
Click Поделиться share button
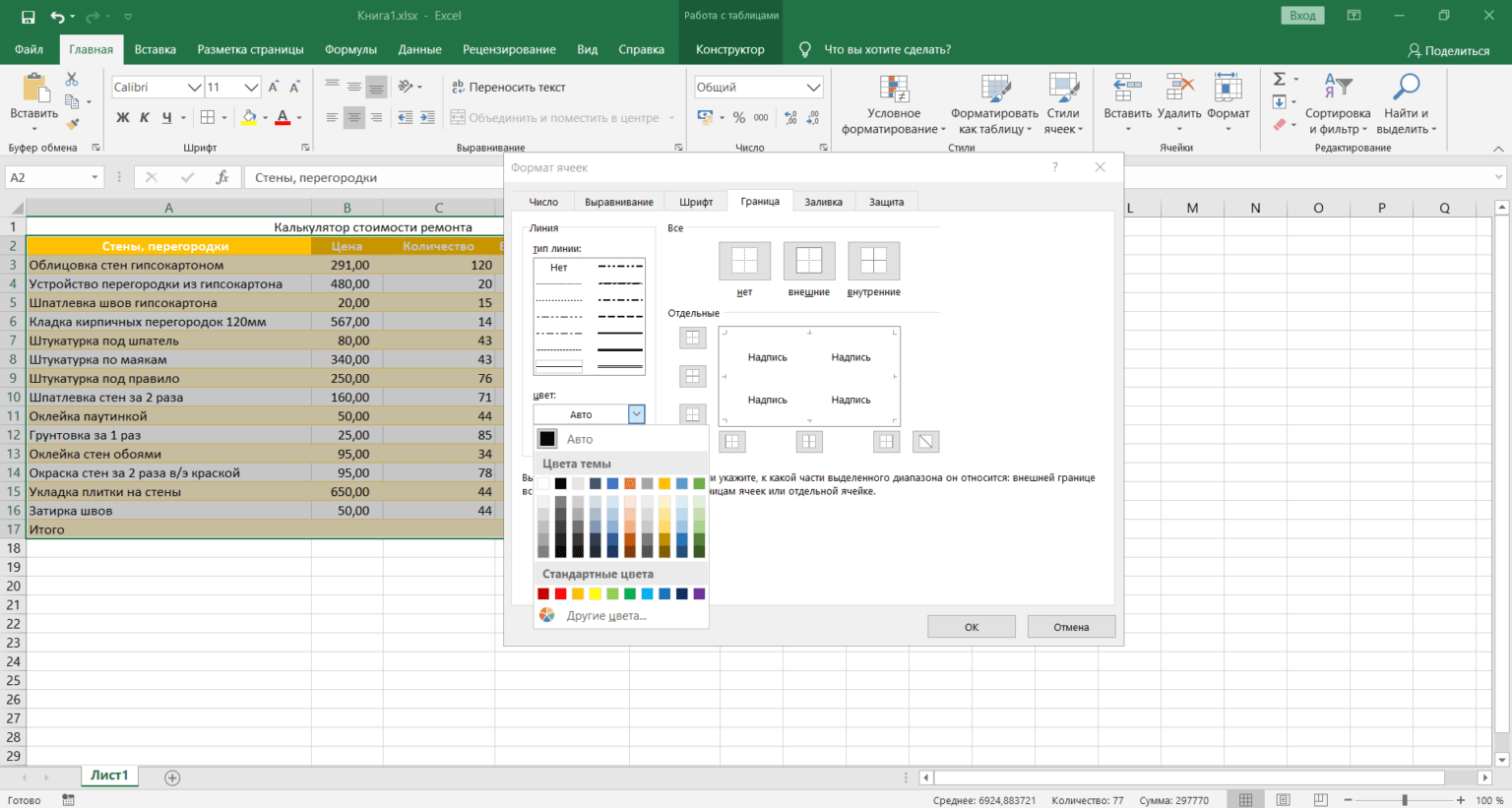coord(1448,50)
